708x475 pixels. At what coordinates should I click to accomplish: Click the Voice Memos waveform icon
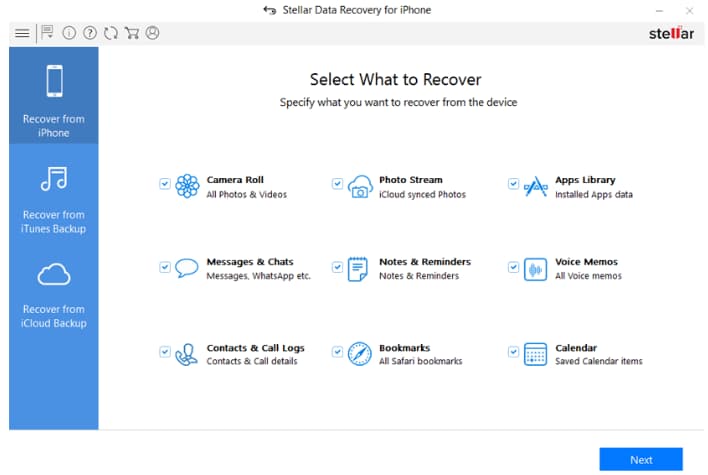coord(536,270)
